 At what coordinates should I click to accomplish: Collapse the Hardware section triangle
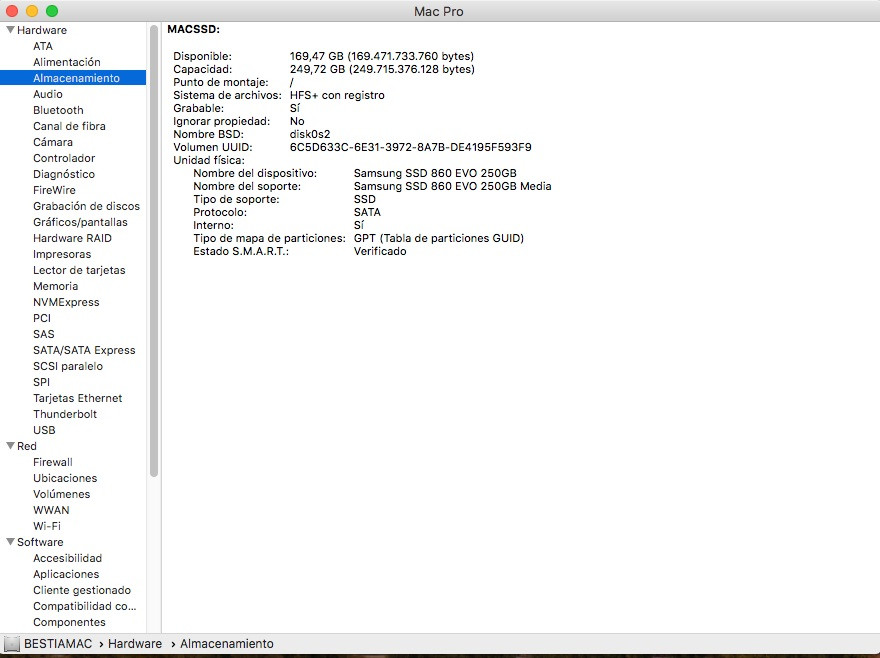[10, 30]
